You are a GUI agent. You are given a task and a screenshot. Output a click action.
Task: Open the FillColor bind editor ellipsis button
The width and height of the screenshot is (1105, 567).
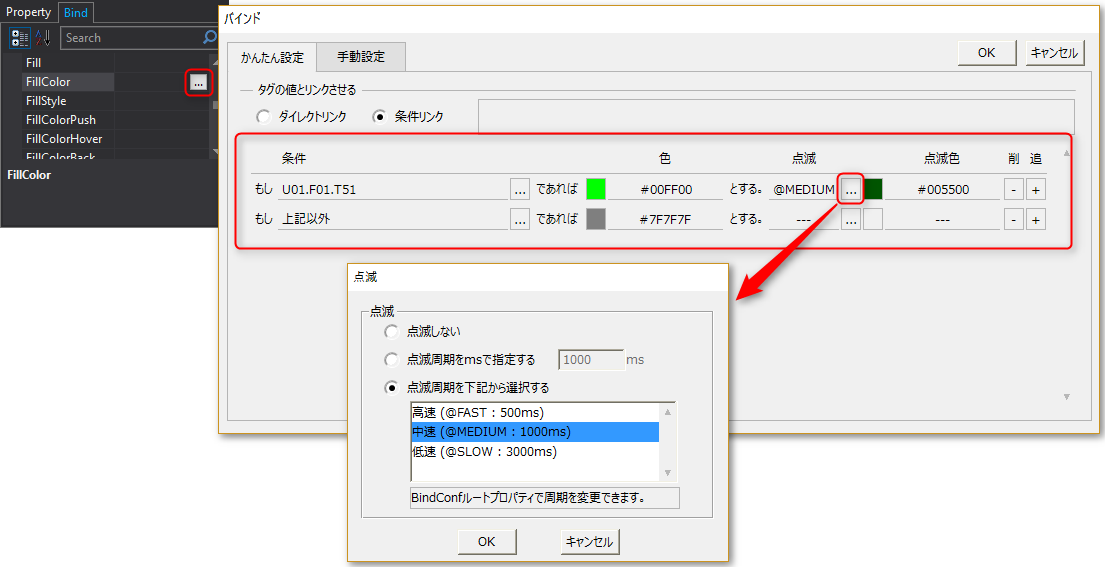[199, 83]
